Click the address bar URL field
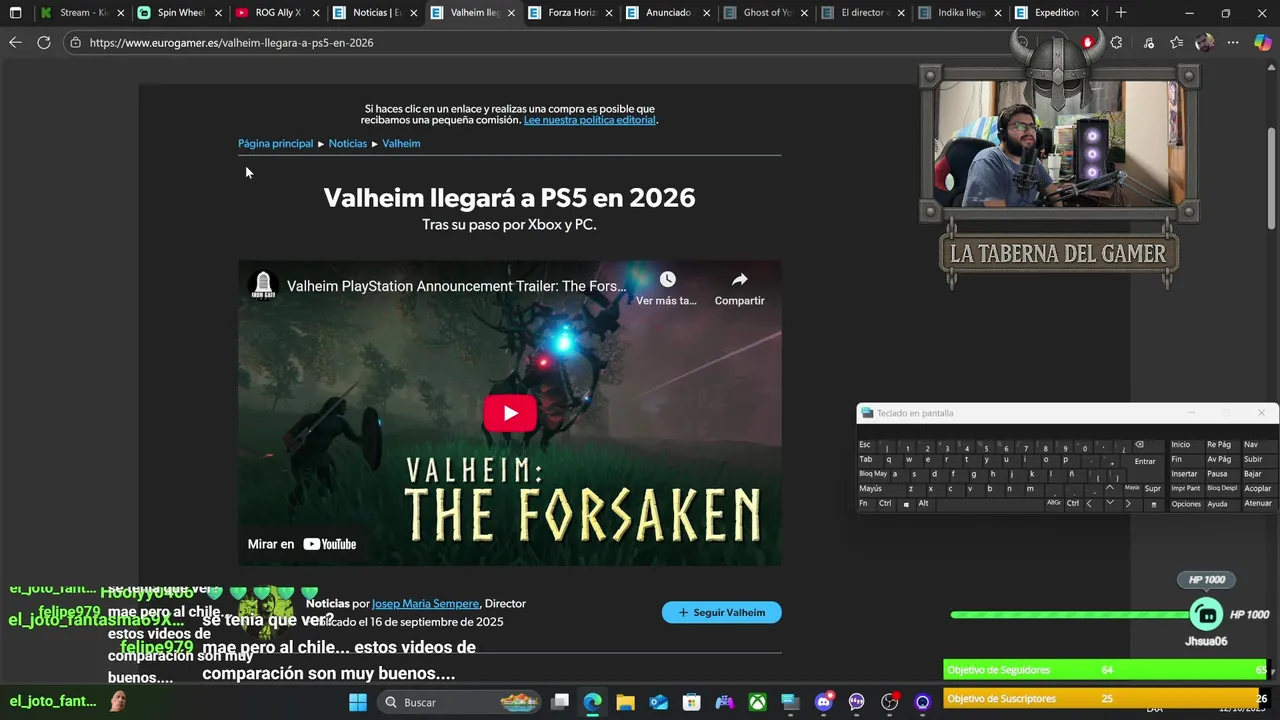Image resolution: width=1280 pixels, height=720 pixels. 540,42
